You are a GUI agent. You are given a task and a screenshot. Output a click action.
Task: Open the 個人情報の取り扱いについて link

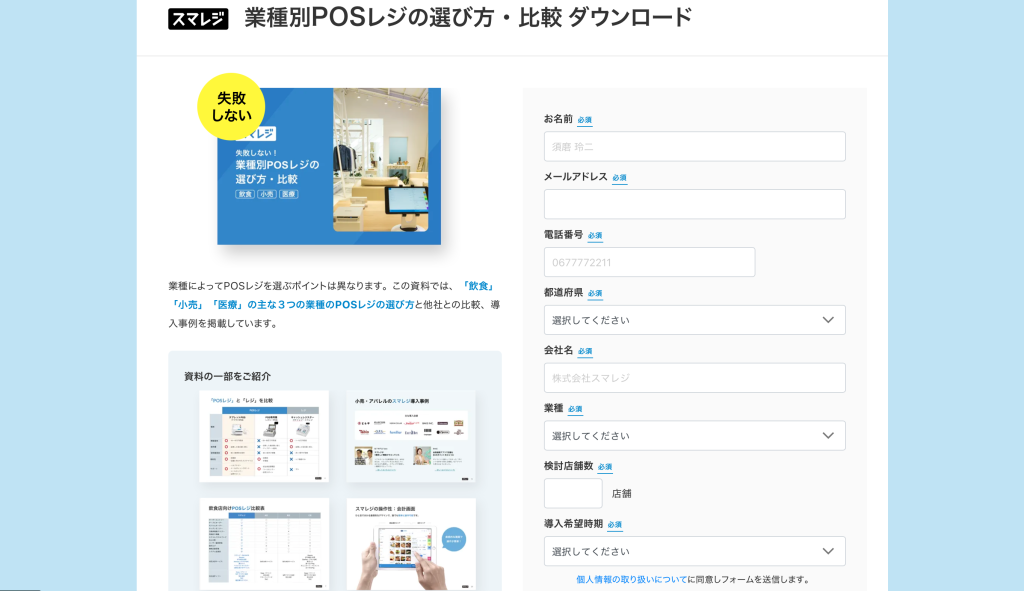coord(631,579)
